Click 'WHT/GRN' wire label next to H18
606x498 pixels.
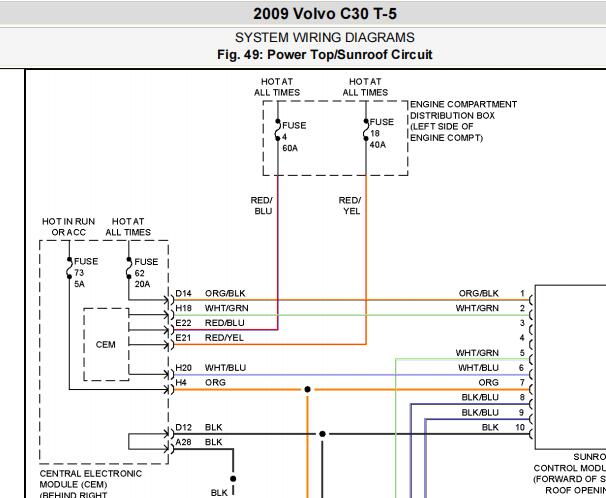(226, 308)
